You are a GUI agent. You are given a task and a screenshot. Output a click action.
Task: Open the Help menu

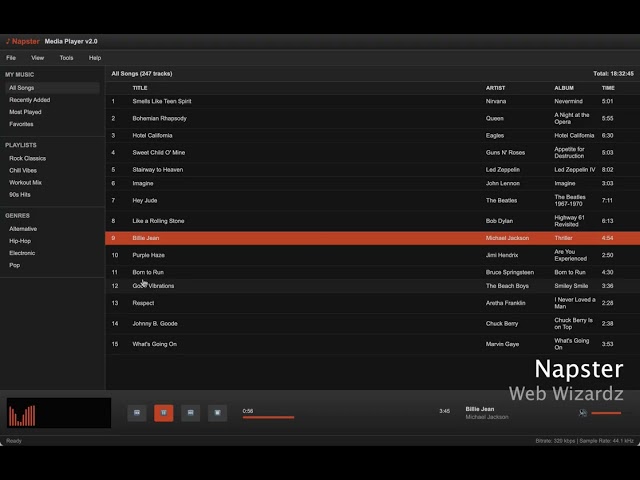point(95,58)
